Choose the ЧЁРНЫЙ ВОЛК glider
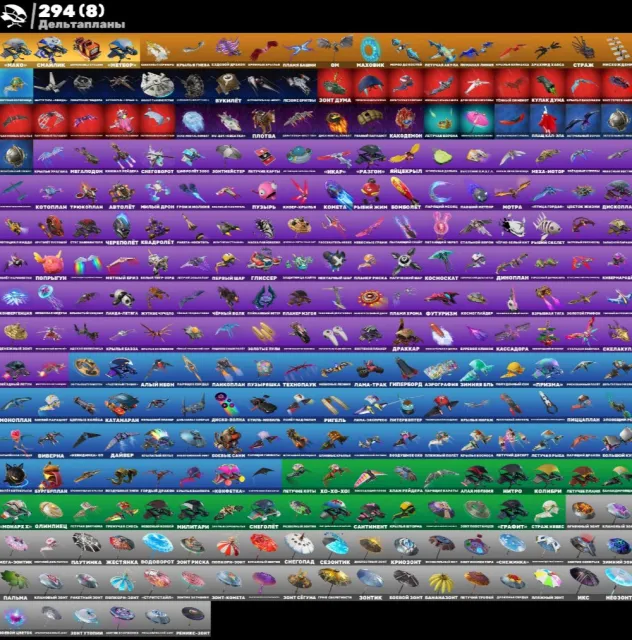The image size is (632, 640). 228,299
